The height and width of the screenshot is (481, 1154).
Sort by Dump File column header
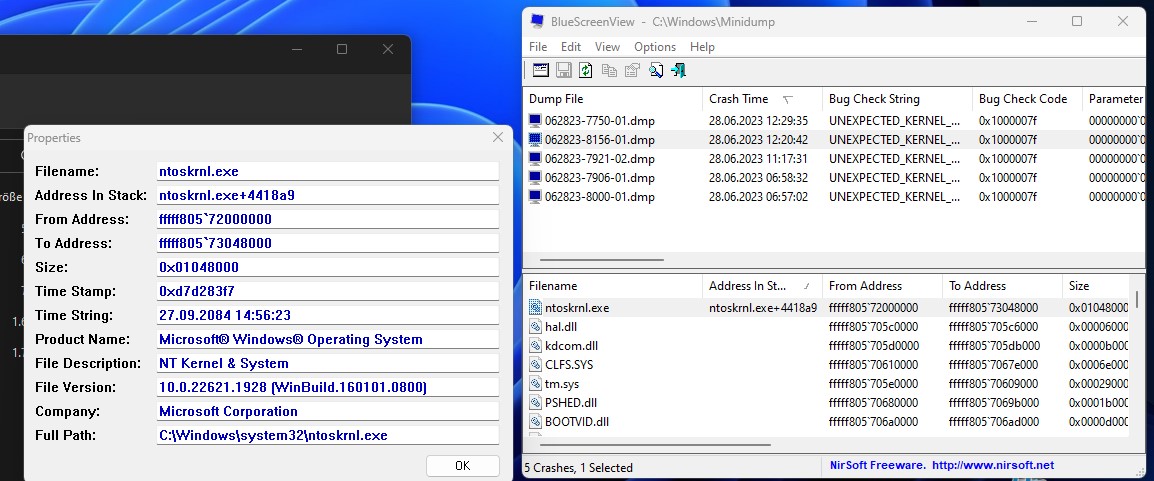[613, 99]
